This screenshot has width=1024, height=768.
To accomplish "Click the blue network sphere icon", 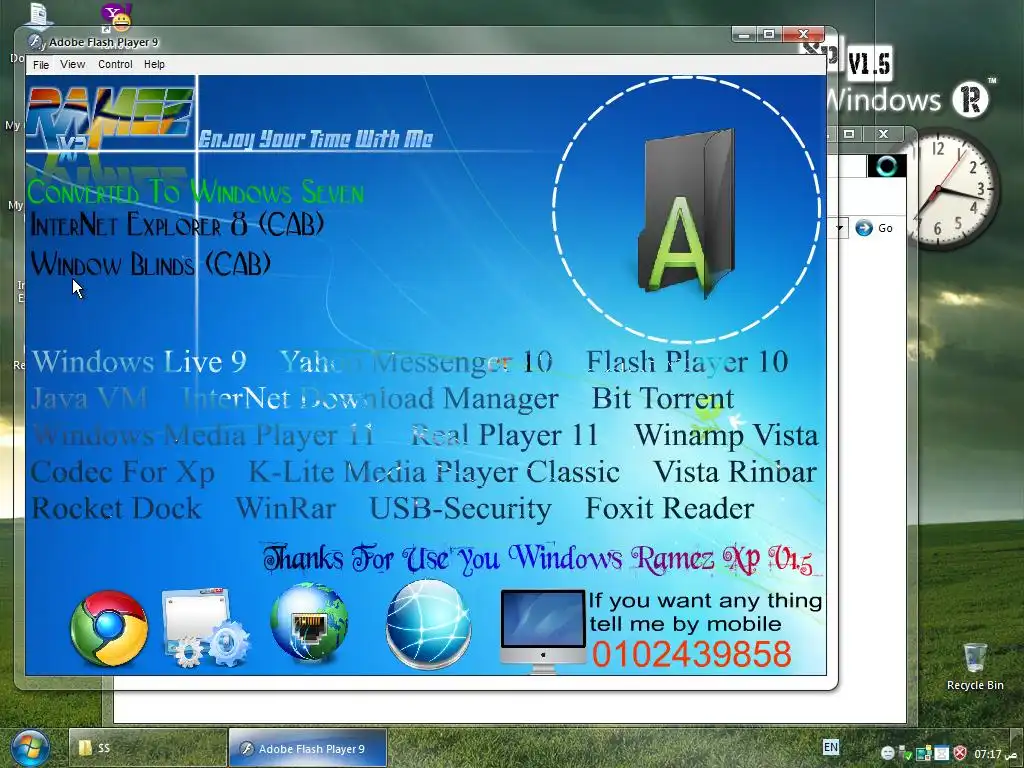I will tap(428, 625).
